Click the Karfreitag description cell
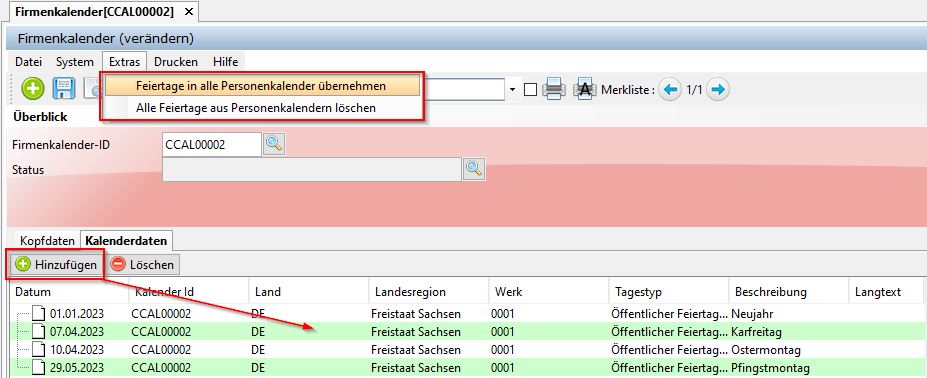The width and height of the screenshot is (927, 378). pos(756,332)
